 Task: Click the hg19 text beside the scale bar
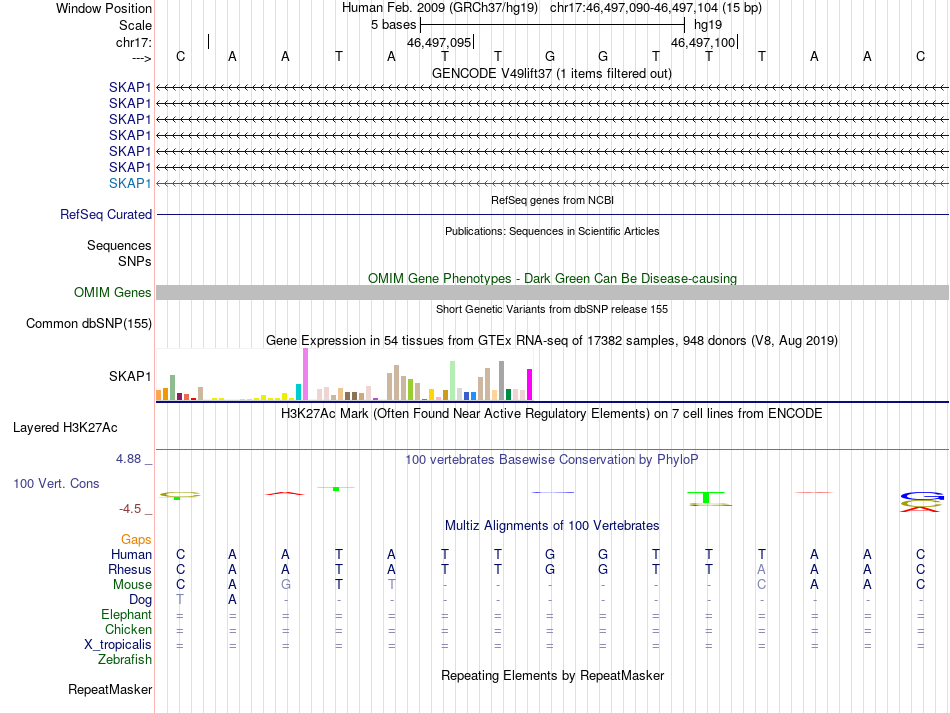pos(708,25)
